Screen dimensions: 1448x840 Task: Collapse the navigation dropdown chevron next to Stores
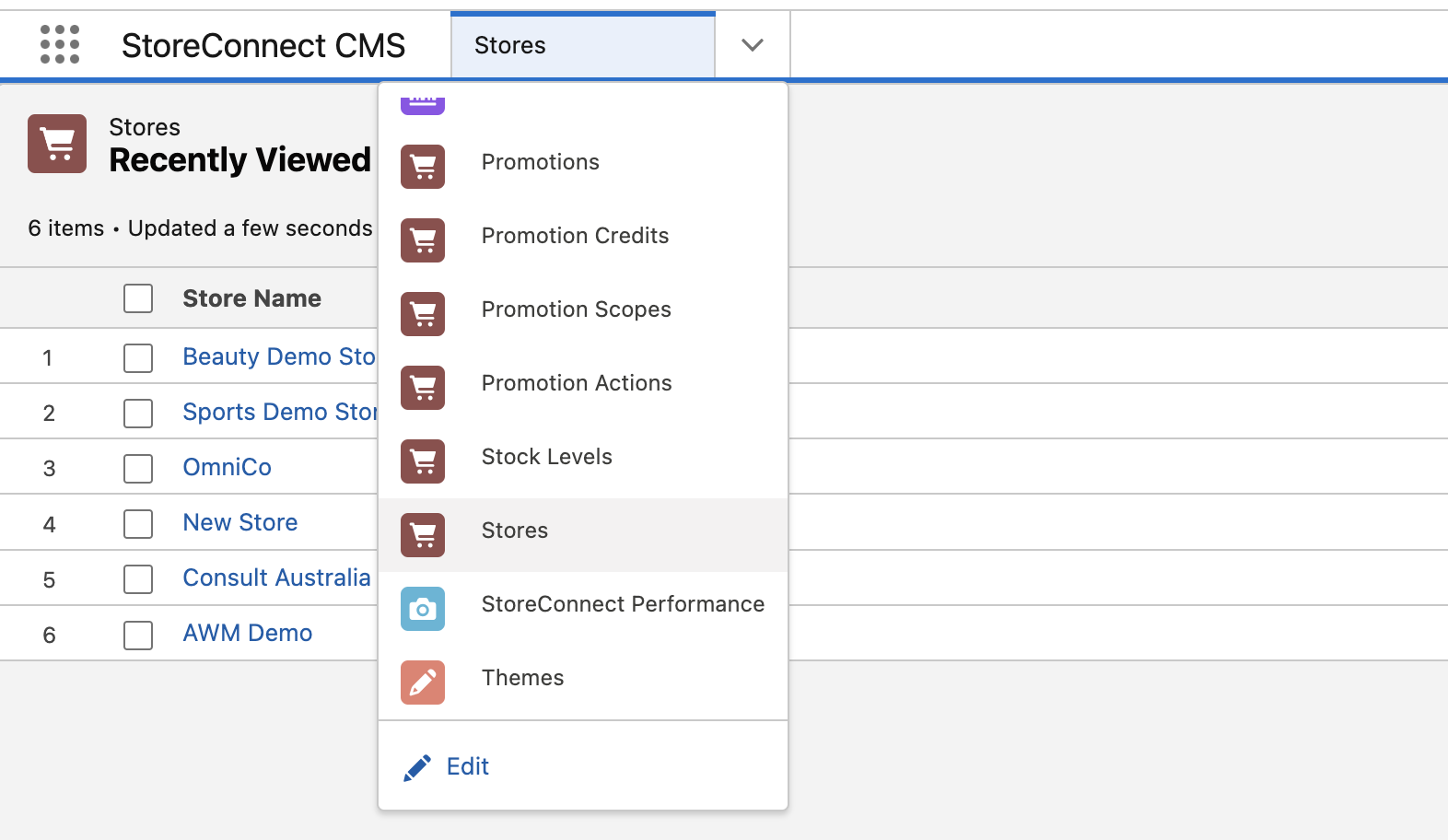753,45
